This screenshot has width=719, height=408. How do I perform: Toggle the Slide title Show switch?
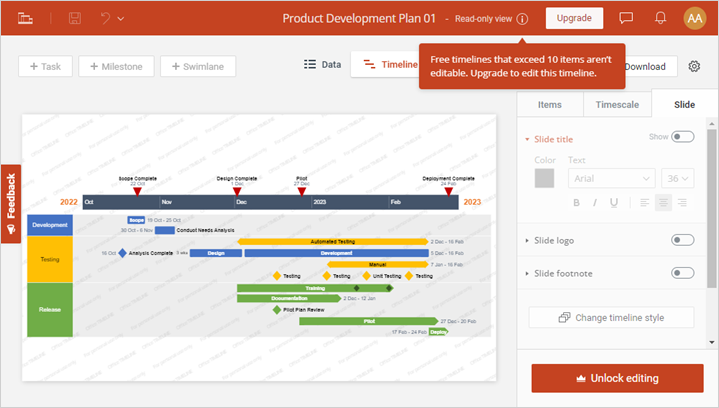(682, 137)
